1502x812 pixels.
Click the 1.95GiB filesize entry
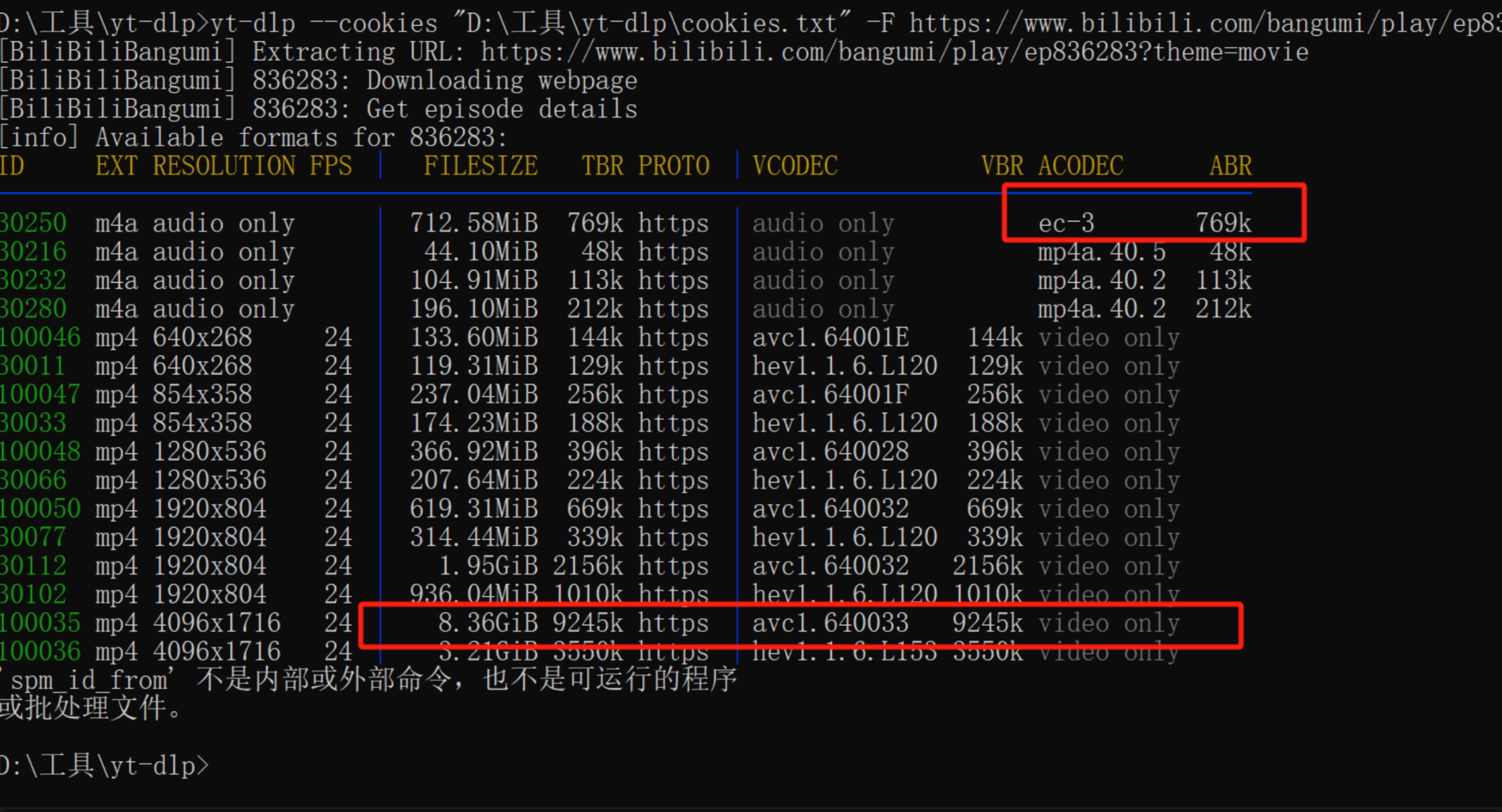click(x=488, y=566)
